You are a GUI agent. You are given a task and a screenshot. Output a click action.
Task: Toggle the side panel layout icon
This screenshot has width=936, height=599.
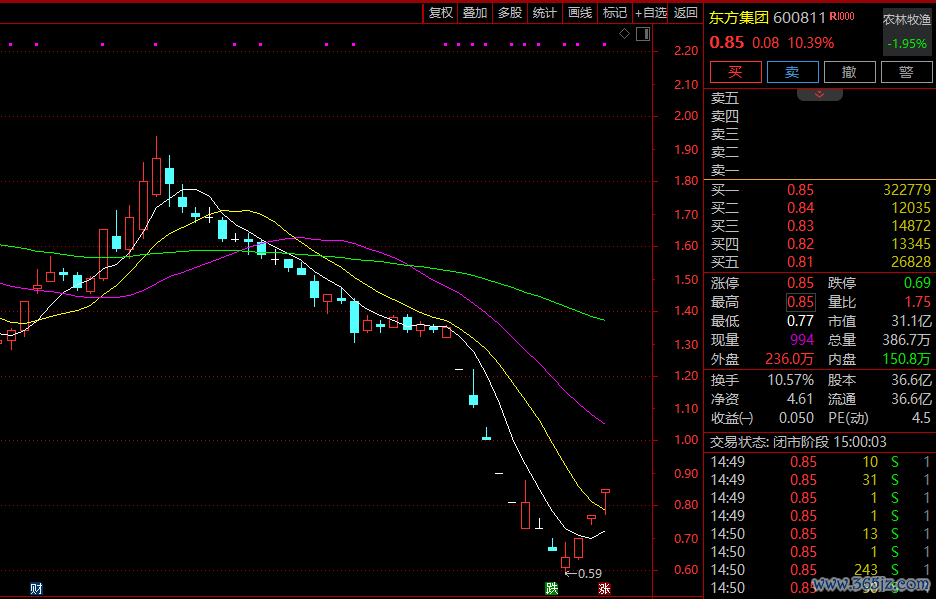pyautogui.click(x=643, y=34)
